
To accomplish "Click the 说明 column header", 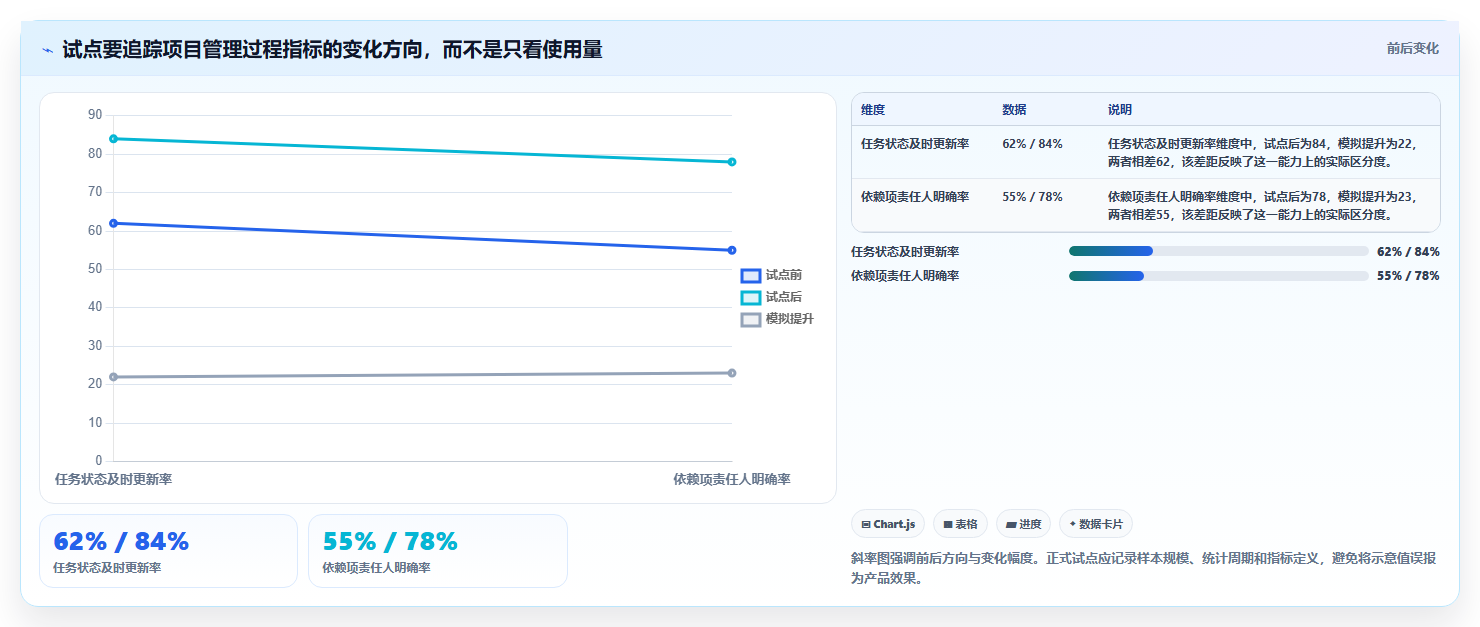I will [1120, 110].
